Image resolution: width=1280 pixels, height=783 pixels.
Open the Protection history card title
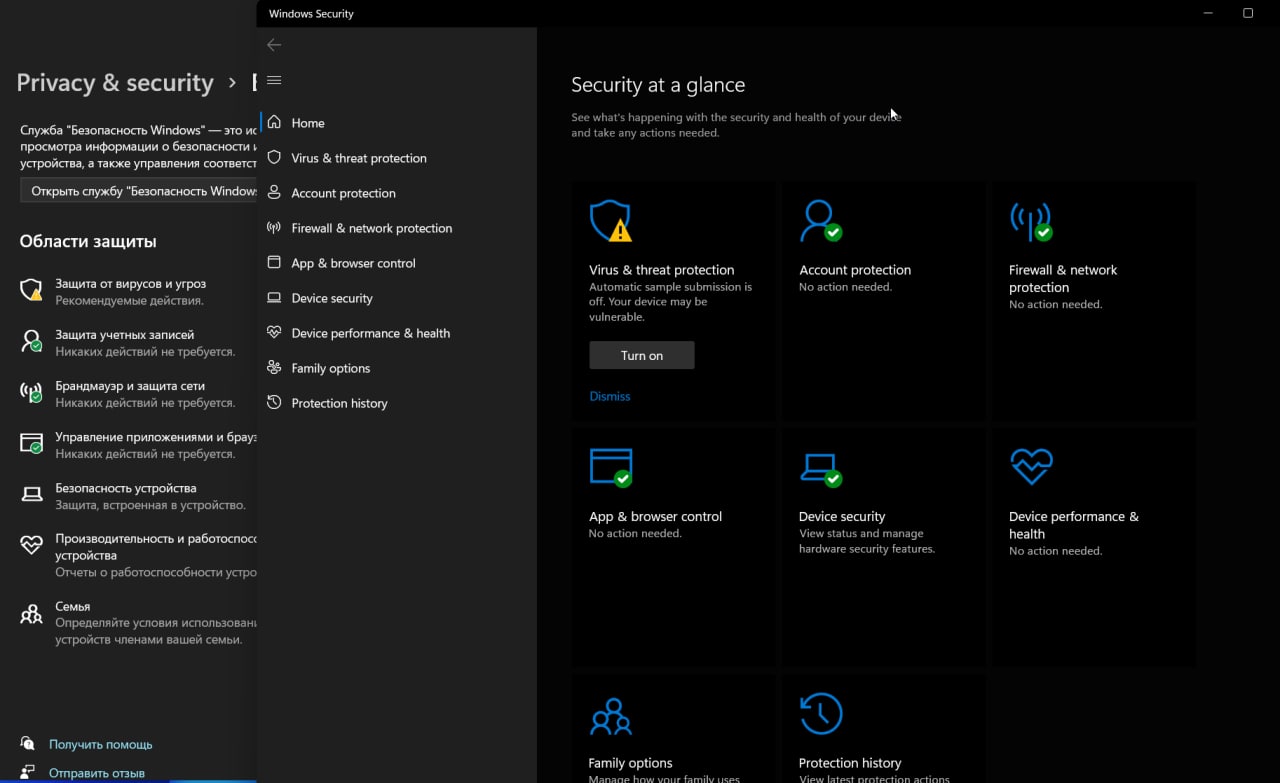[x=850, y=763]
